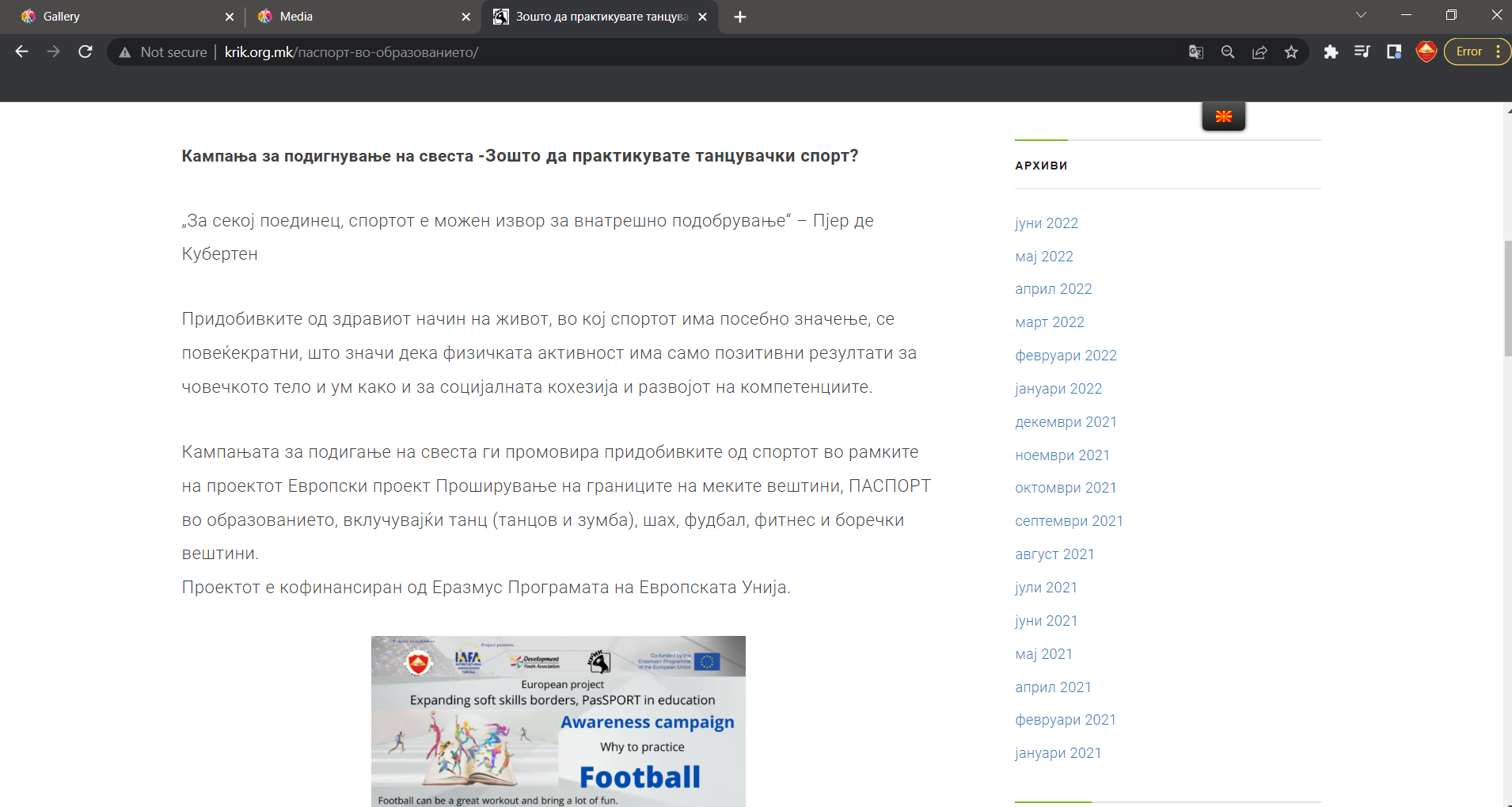Share this page using the share icon

tap(1259, 52)
